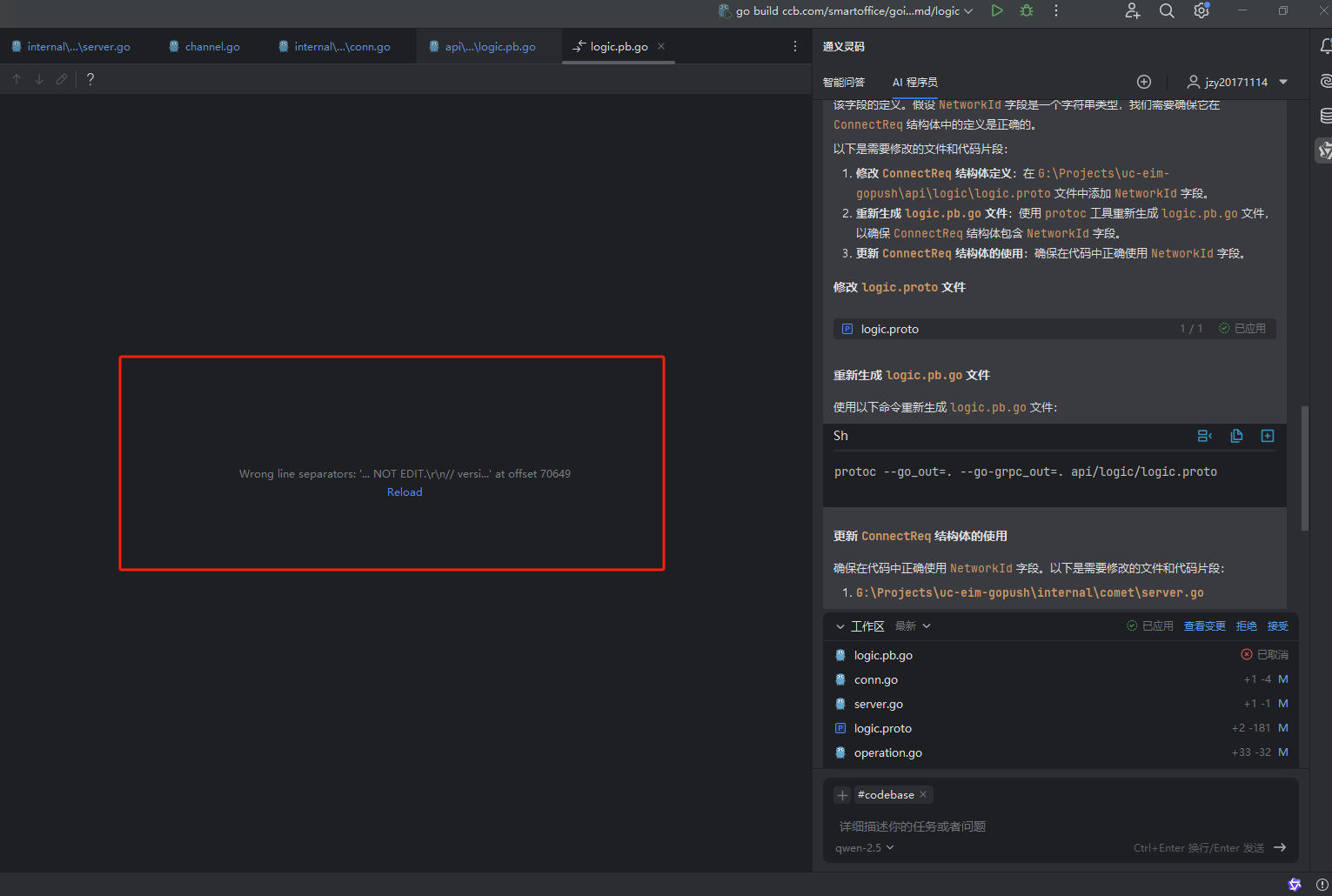Viewport: 1332px width, 896px height.
Task: Insert Sh code block at cursor icon
Action: (1205, 436)
